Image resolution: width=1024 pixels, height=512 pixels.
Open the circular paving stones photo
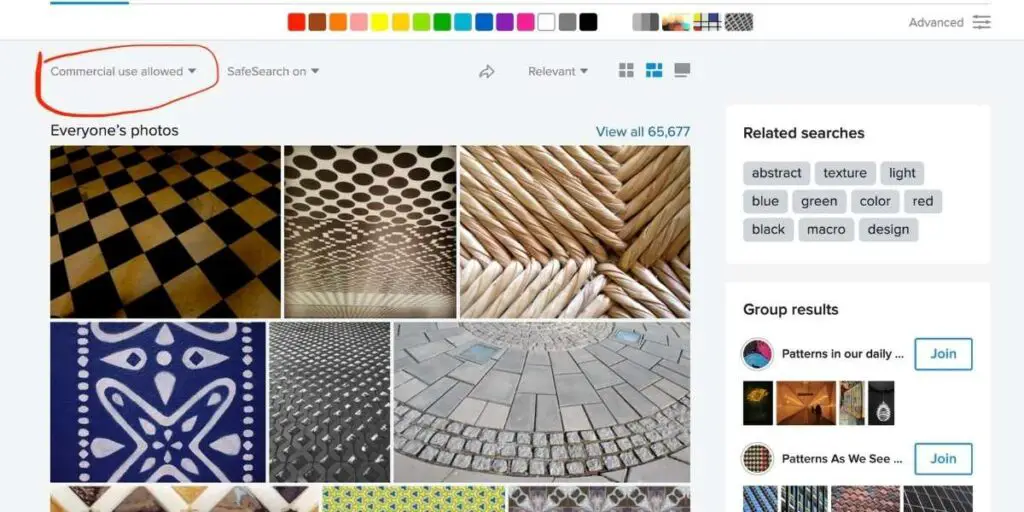pyautogui.click(x=541, y=402)
